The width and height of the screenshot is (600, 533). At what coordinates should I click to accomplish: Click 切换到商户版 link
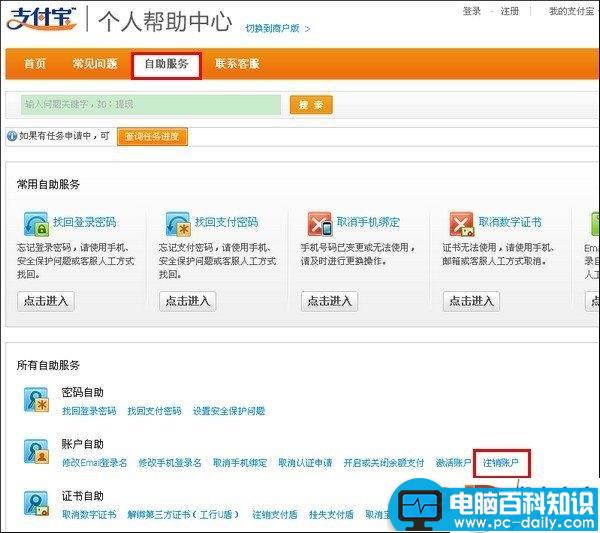pyautogui.click(x=277, y=28)
